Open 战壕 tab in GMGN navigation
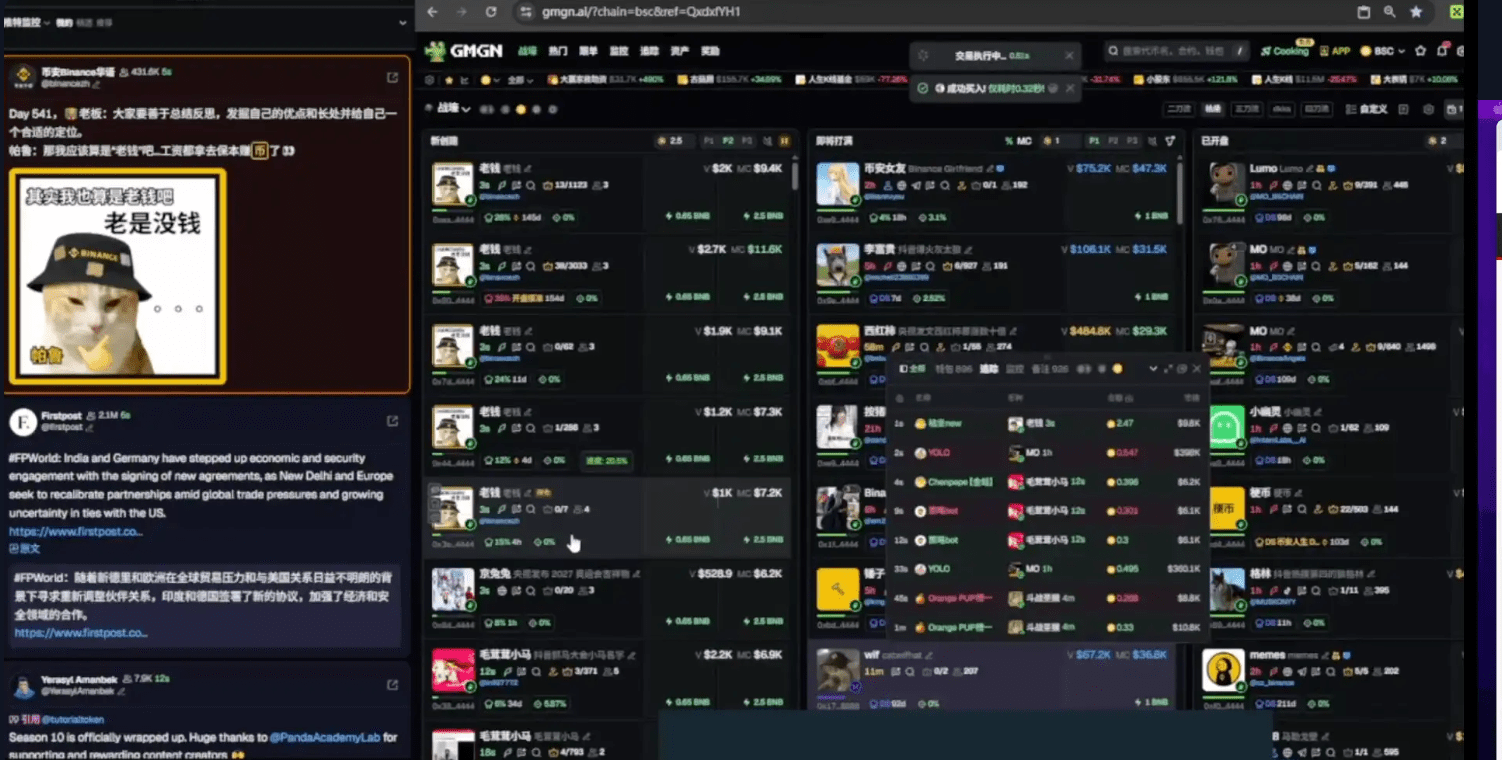 [527, 51]
